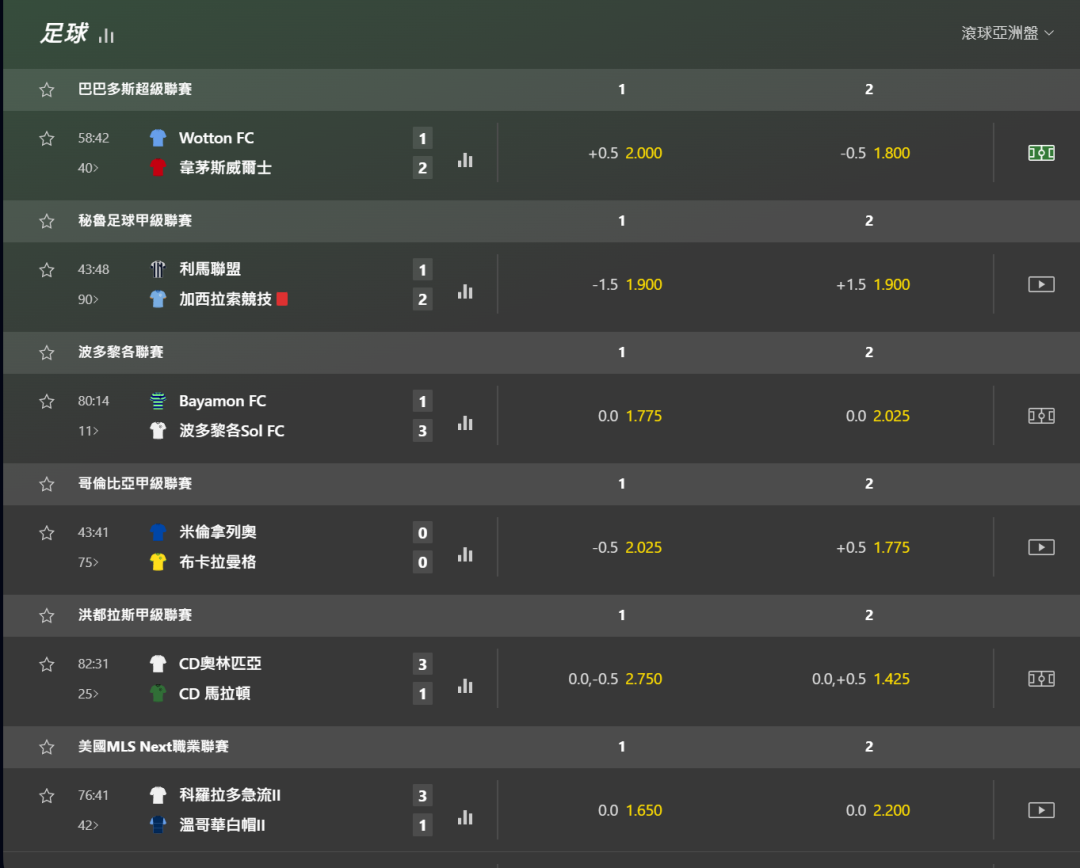The height and width of the screenshot is (868, 1080).
Task: Open the 美國MLS Next職業聯賽 league header
Action: tap(153, 747)
